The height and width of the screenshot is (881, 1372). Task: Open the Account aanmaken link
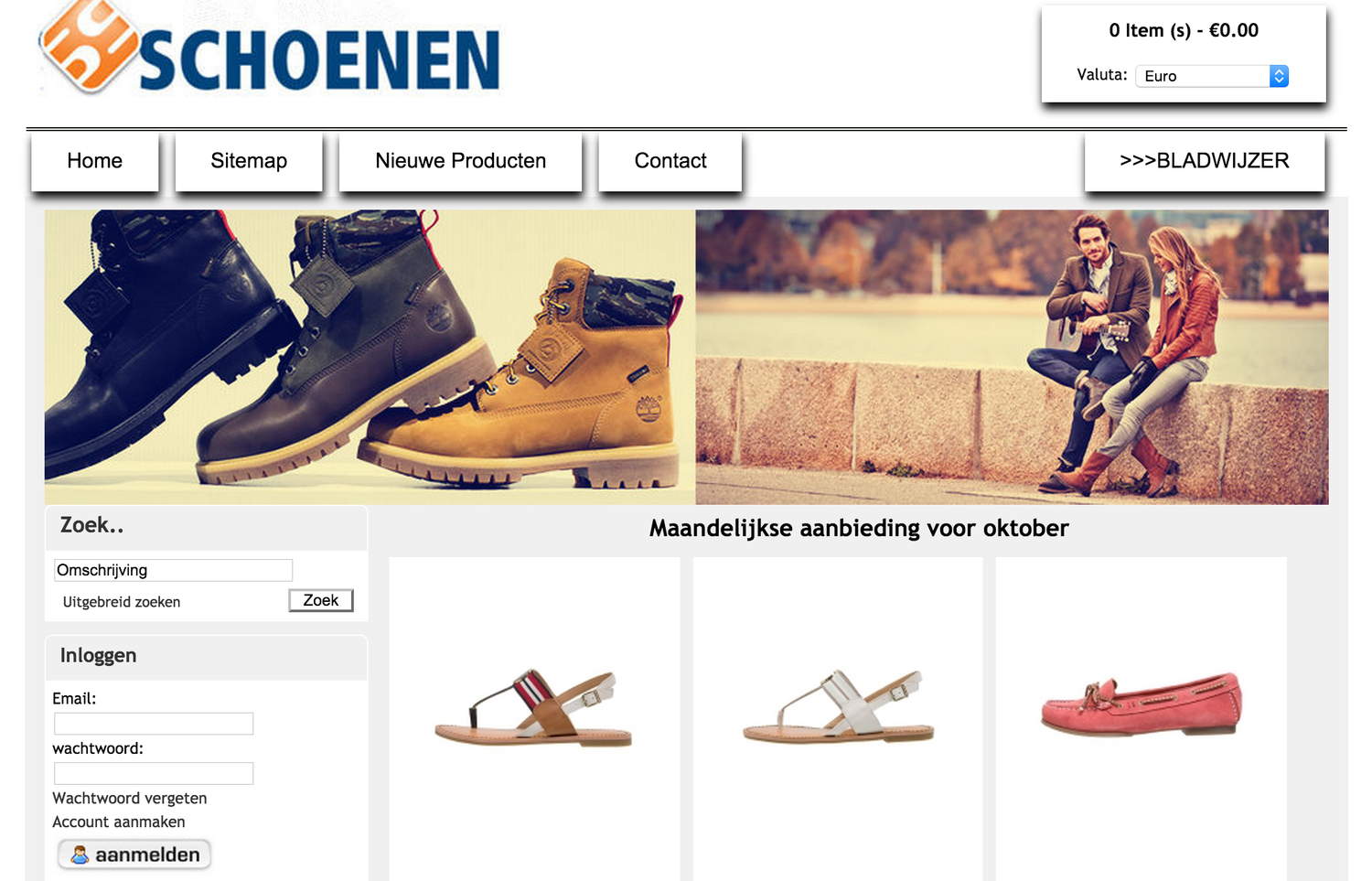119,822
